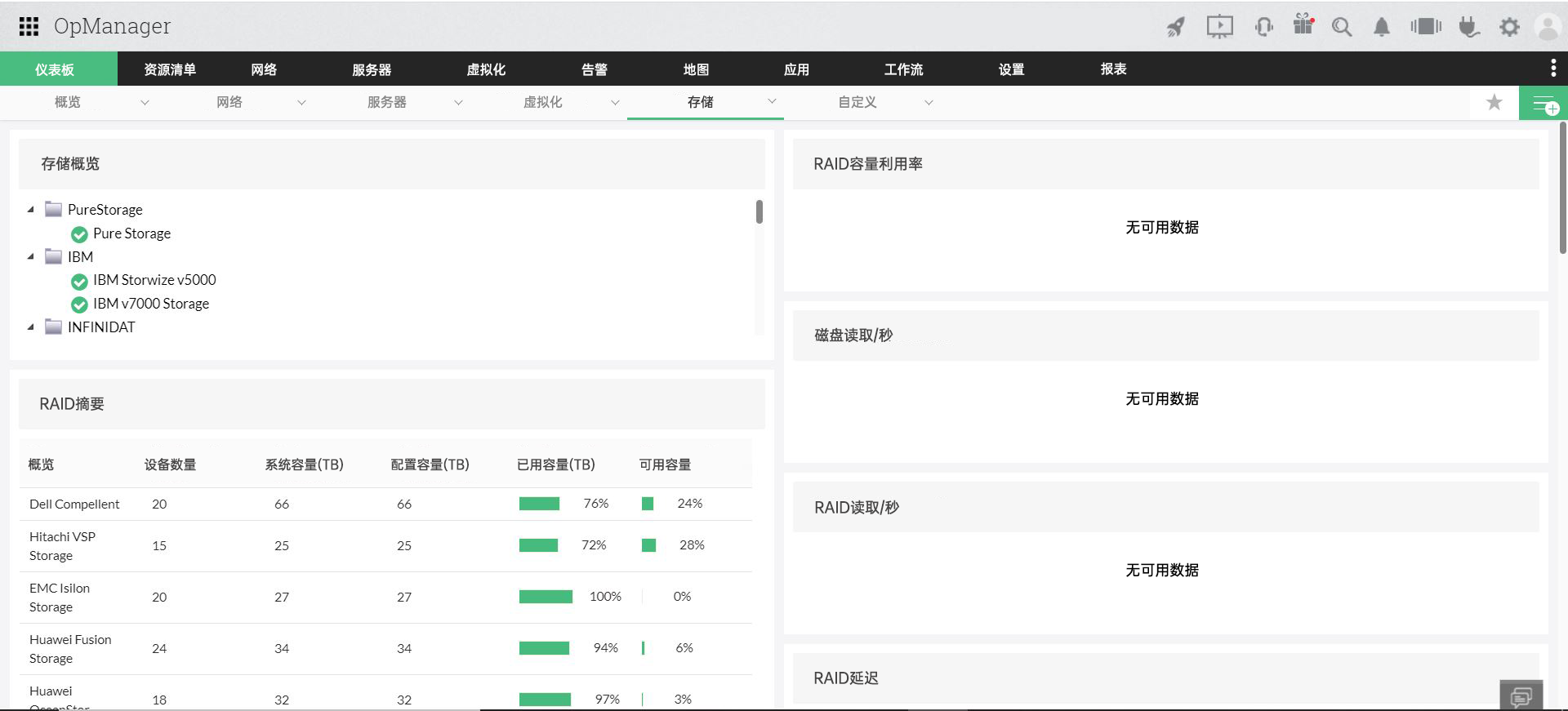Click Dell Compellent 76% used bar
This screenshot has width=1568, height=711.
tap(539, 504)
